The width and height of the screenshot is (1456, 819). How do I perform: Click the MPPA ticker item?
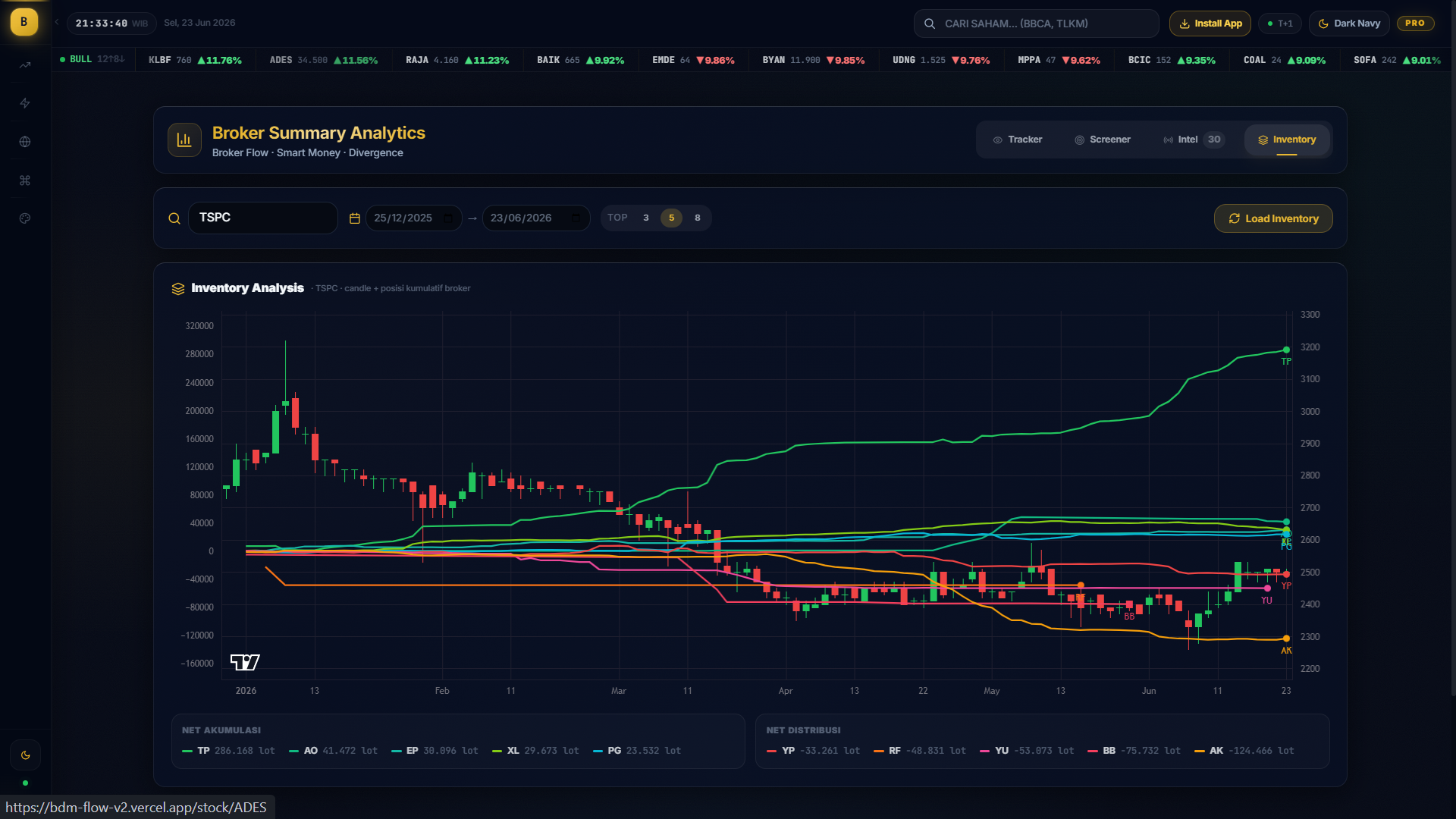pyautogui.click(x=1059, y=60)
